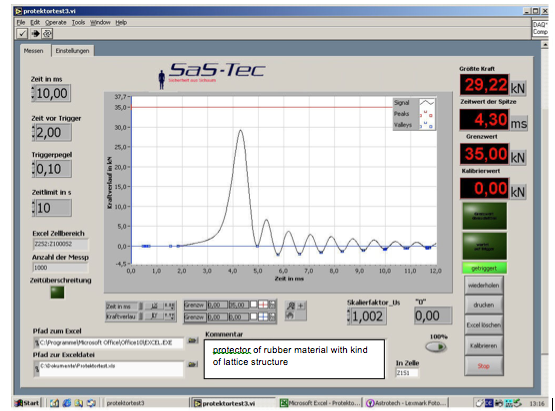
Task: Click the wiederholen button
Action: 483,285
